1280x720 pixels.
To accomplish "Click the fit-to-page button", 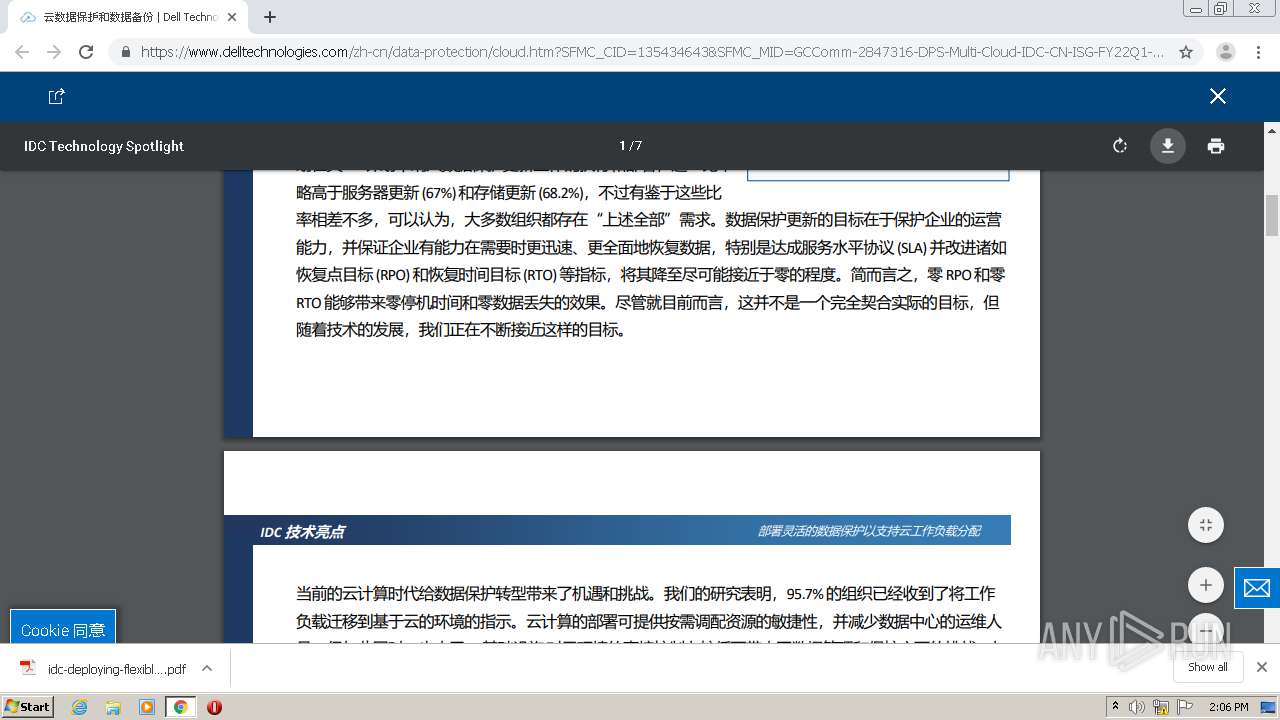I will pyautogui.click(x=1205, y=525).
